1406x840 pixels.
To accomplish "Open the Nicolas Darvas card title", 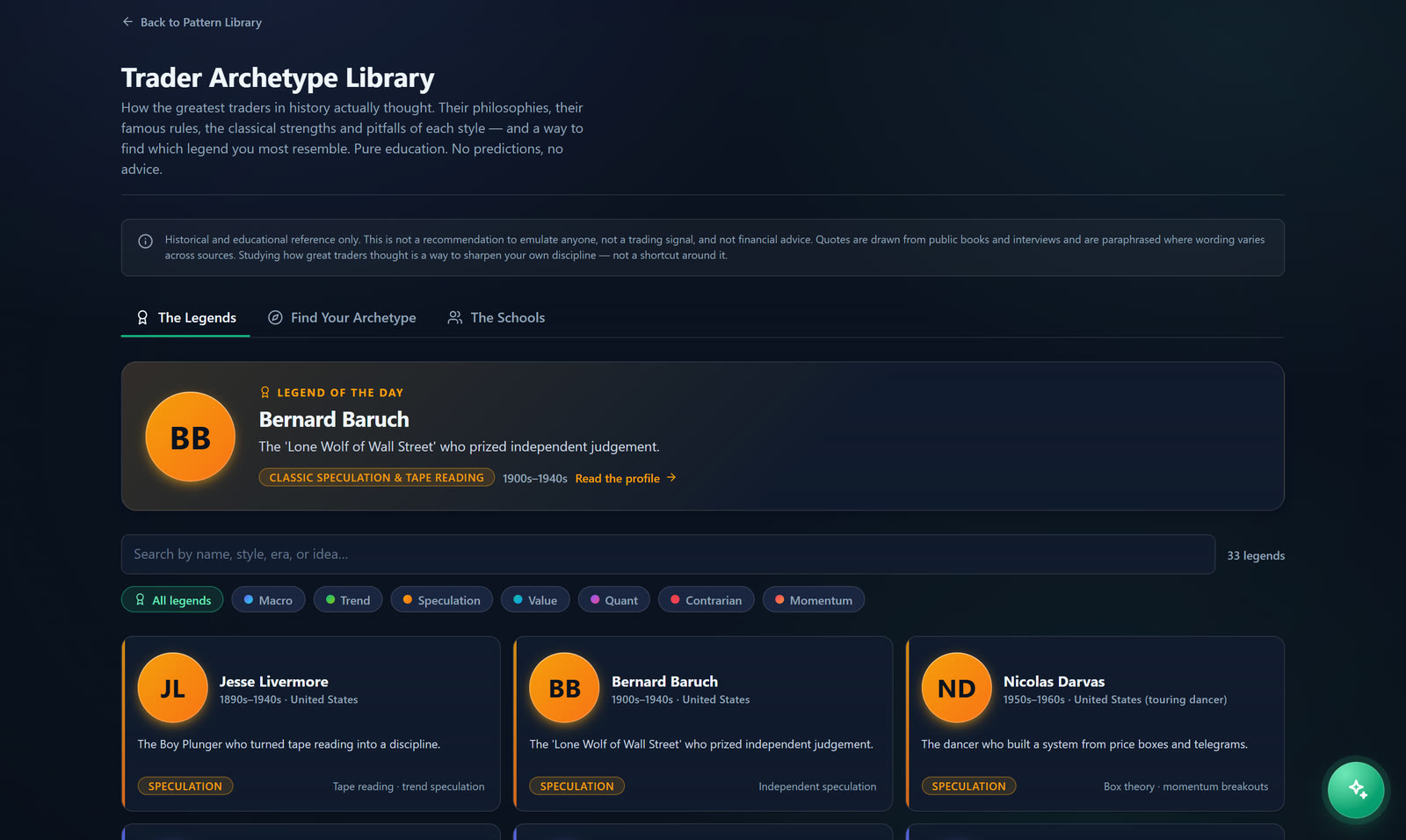I will [1054, 682].
